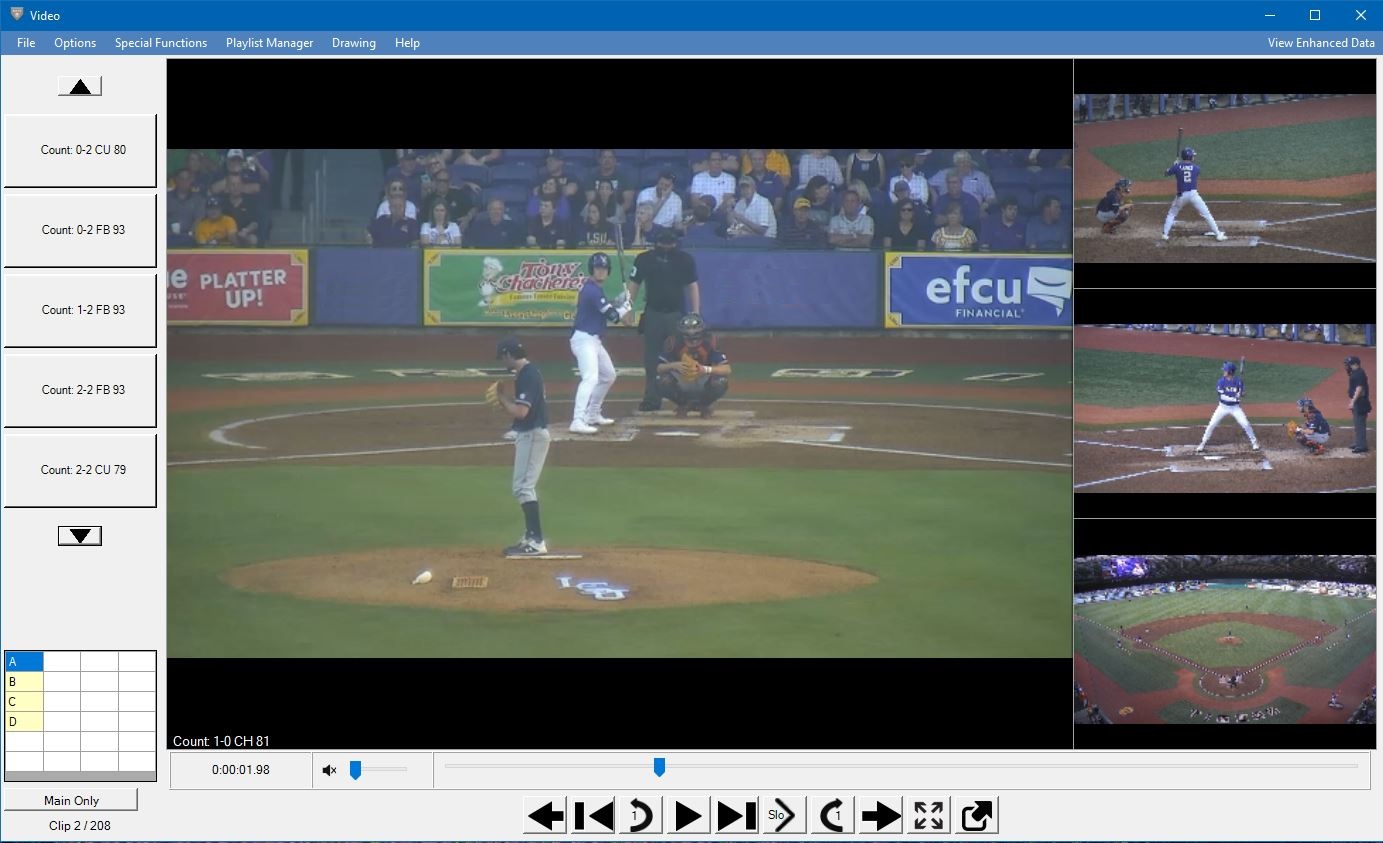This screenshot has width=1383, height=843.
Task: Open the Drawing menu
Action: coord(353,42)
